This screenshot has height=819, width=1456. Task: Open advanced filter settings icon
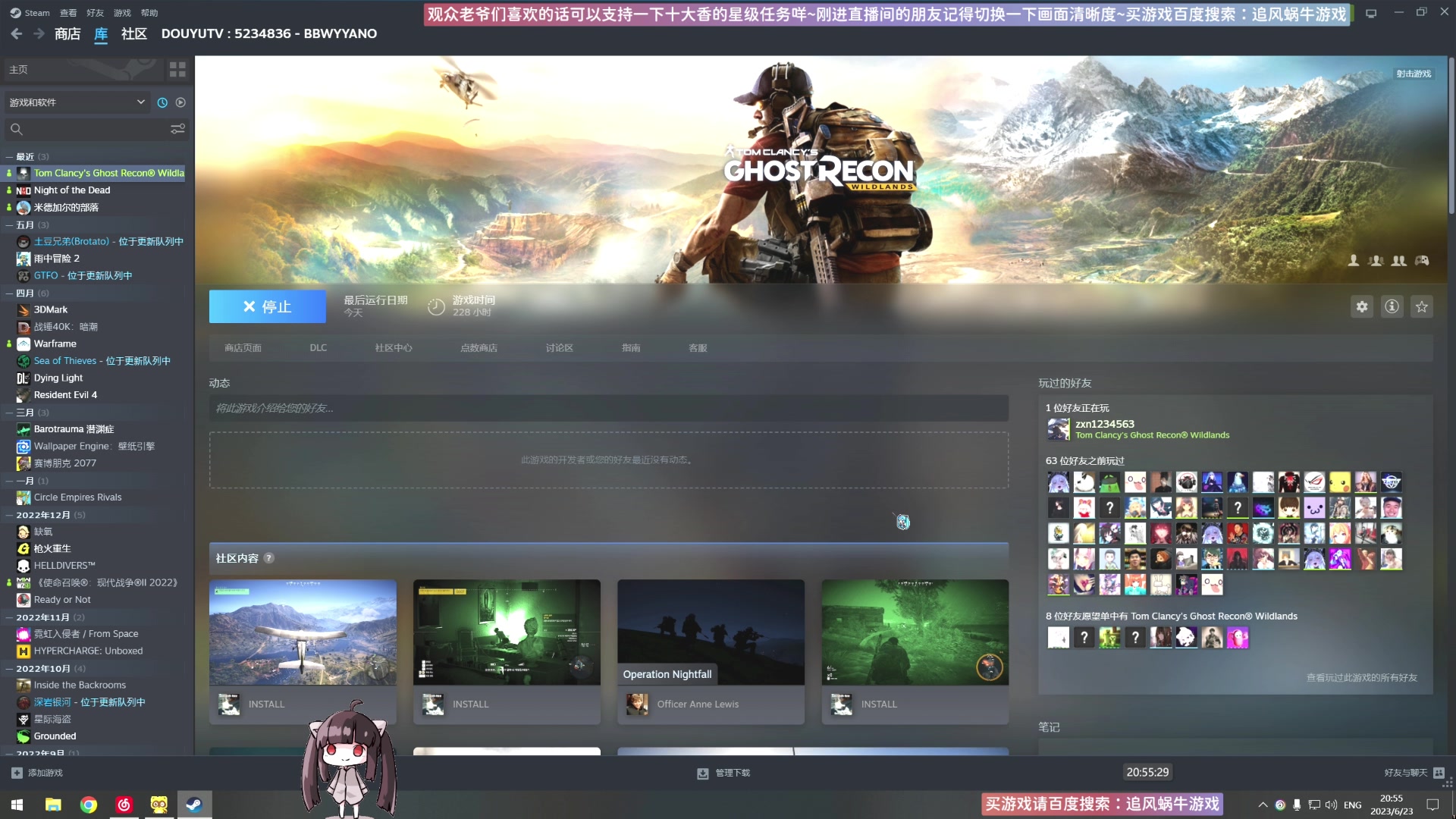coord(177,129)
